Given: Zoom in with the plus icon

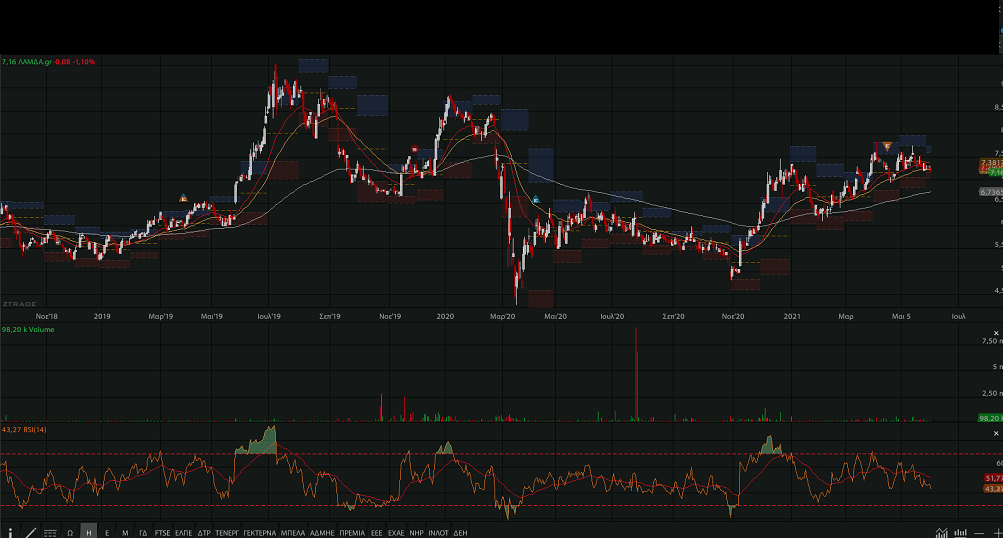Looking at the screenshot, I should [995, 533].
